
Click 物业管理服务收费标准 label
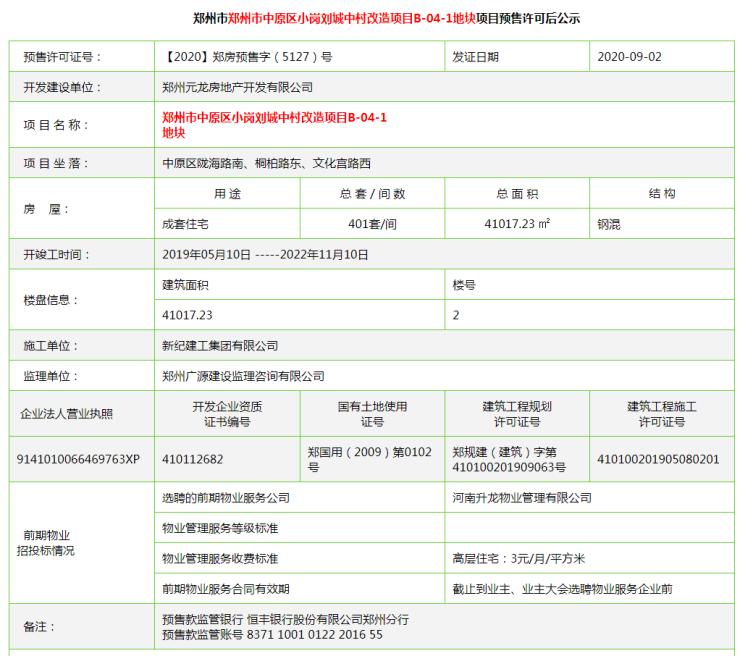(220, 559)
